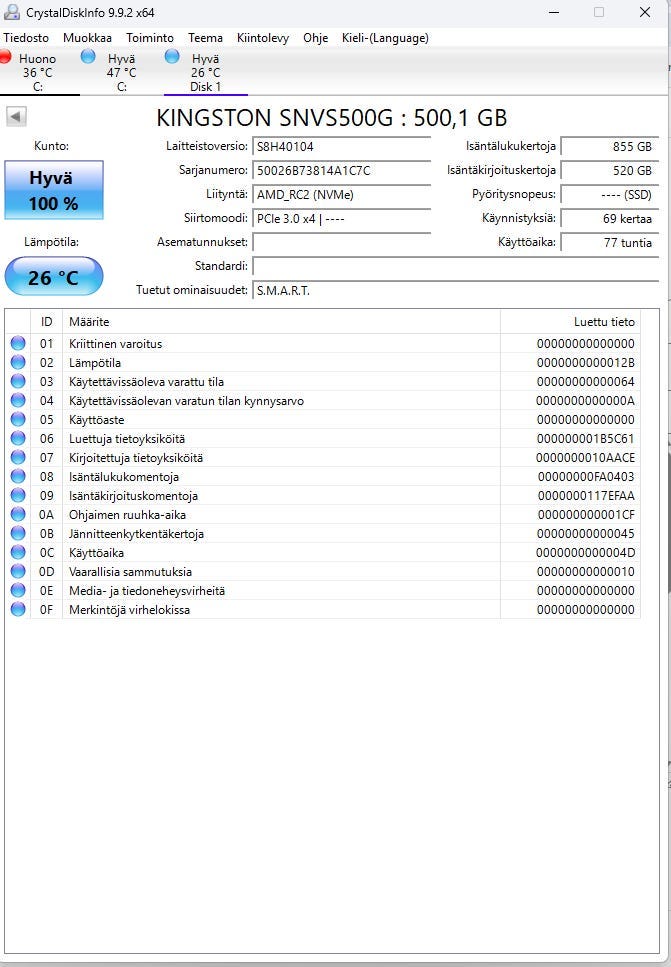Open the Teema menu
The height and width of the screenshot is (967, 671).
click(205, 38)
